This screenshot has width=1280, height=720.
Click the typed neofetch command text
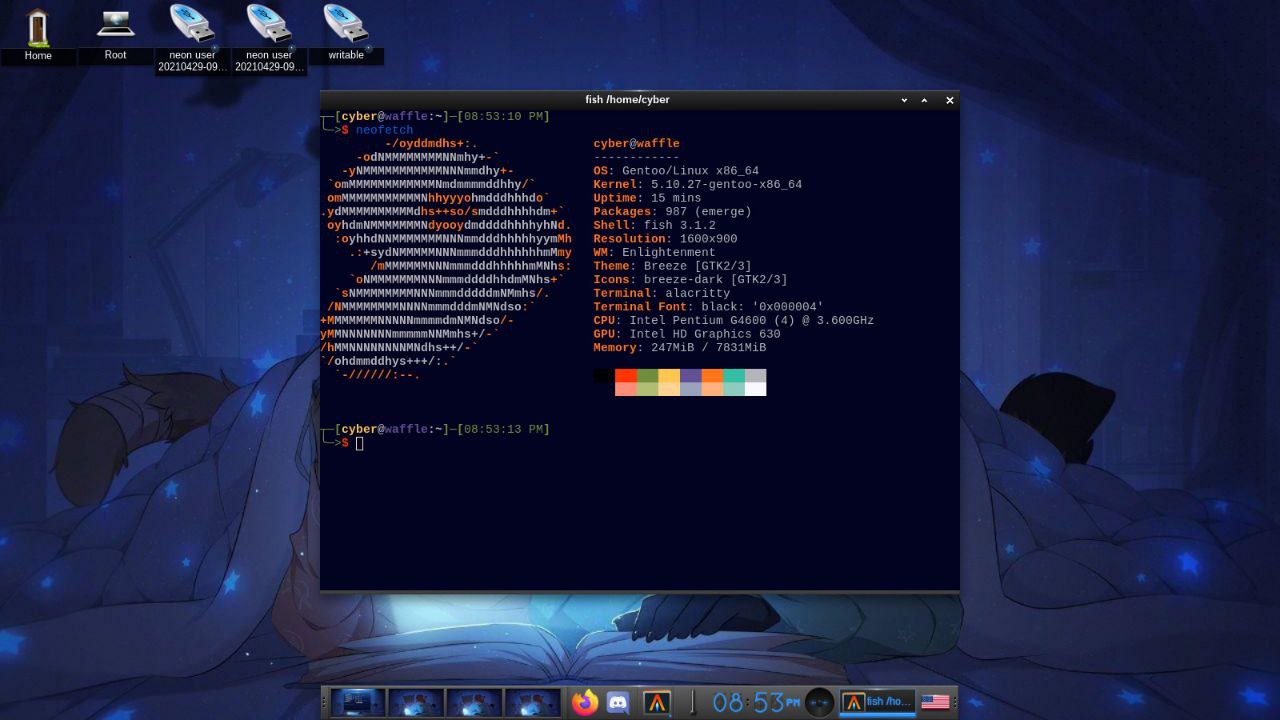pos(384,130)
